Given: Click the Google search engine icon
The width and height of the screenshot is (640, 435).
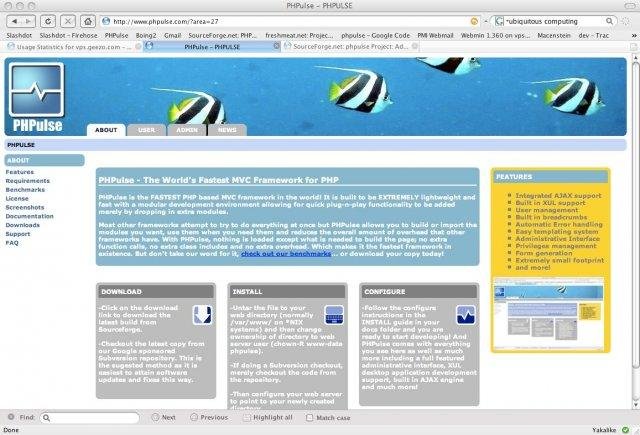Looking at the screenshot, I should [499, 21].
